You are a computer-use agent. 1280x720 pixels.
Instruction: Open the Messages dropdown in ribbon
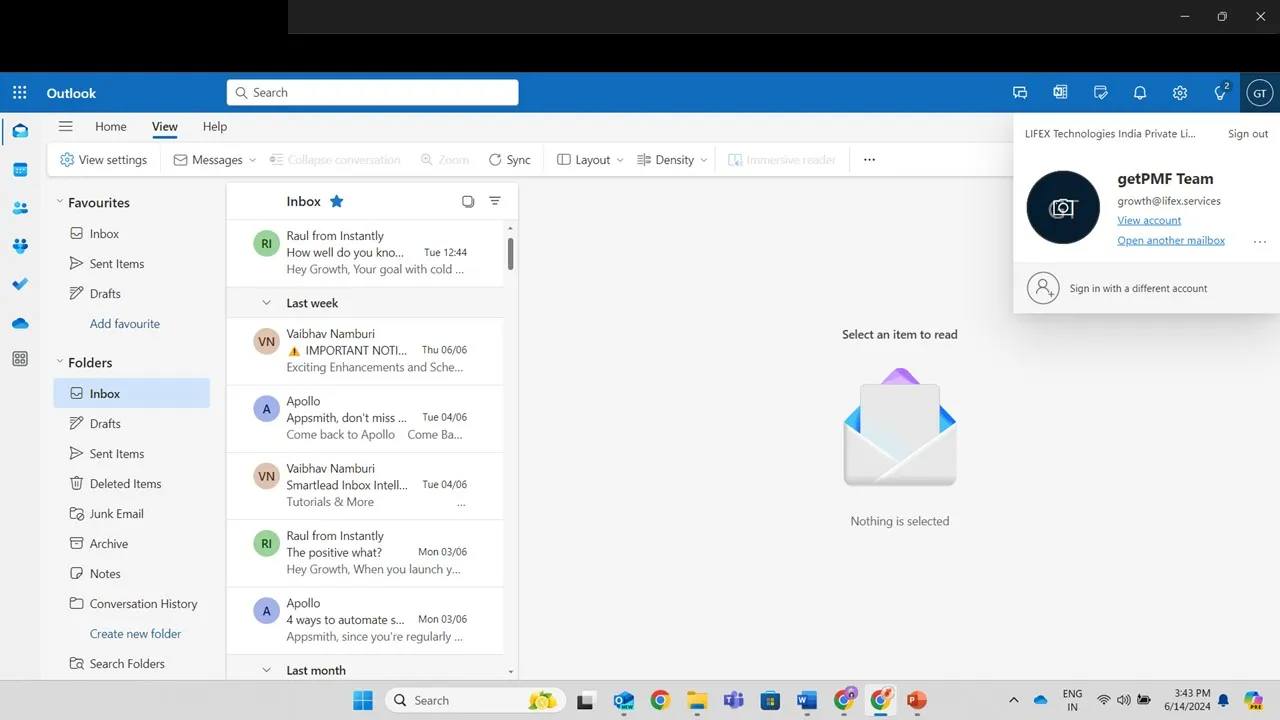[215, 160]
